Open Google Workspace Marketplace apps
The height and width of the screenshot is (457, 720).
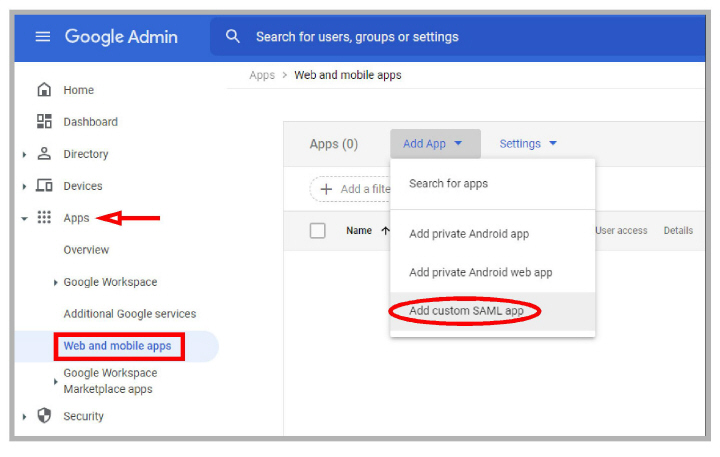pos(110,381)
